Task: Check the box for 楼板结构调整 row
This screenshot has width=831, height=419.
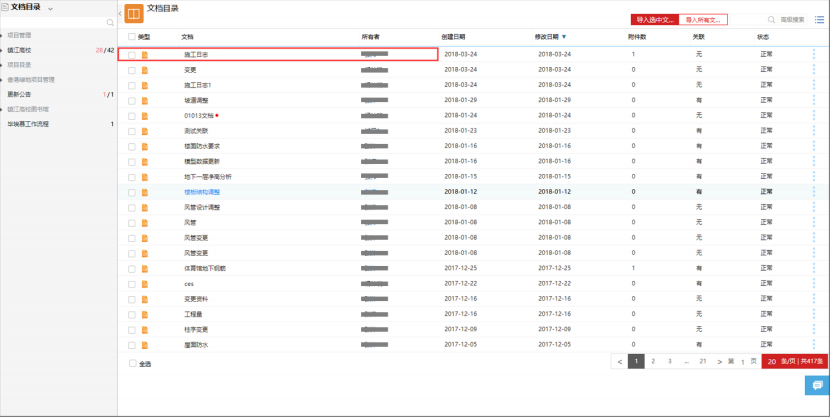Action: pos(131,192)
